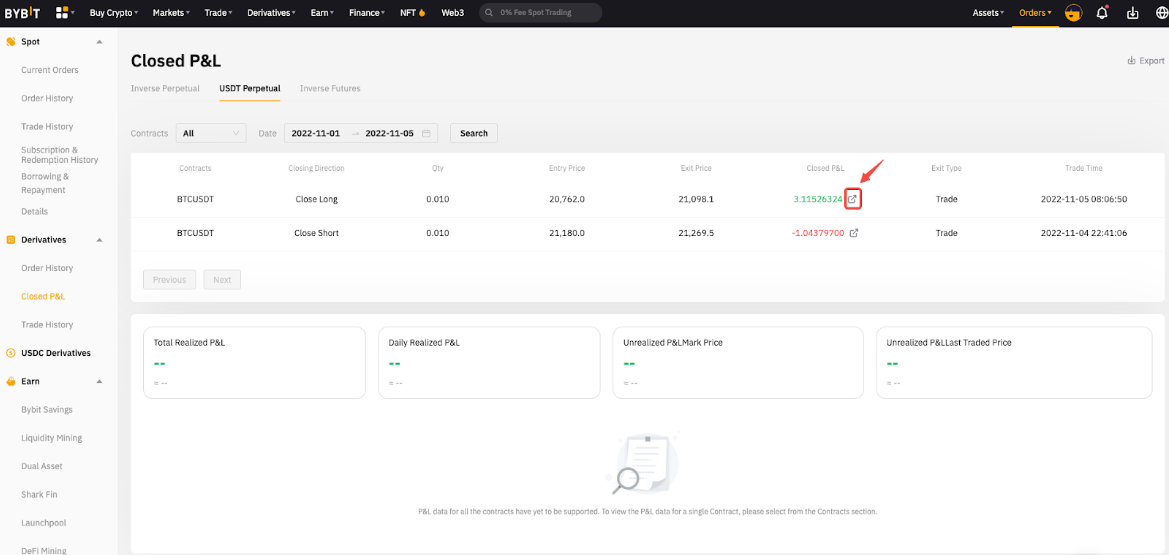
Task: Switch to the Inverse Futures tab
Action: pyautogui.click(x=330, y=88)
